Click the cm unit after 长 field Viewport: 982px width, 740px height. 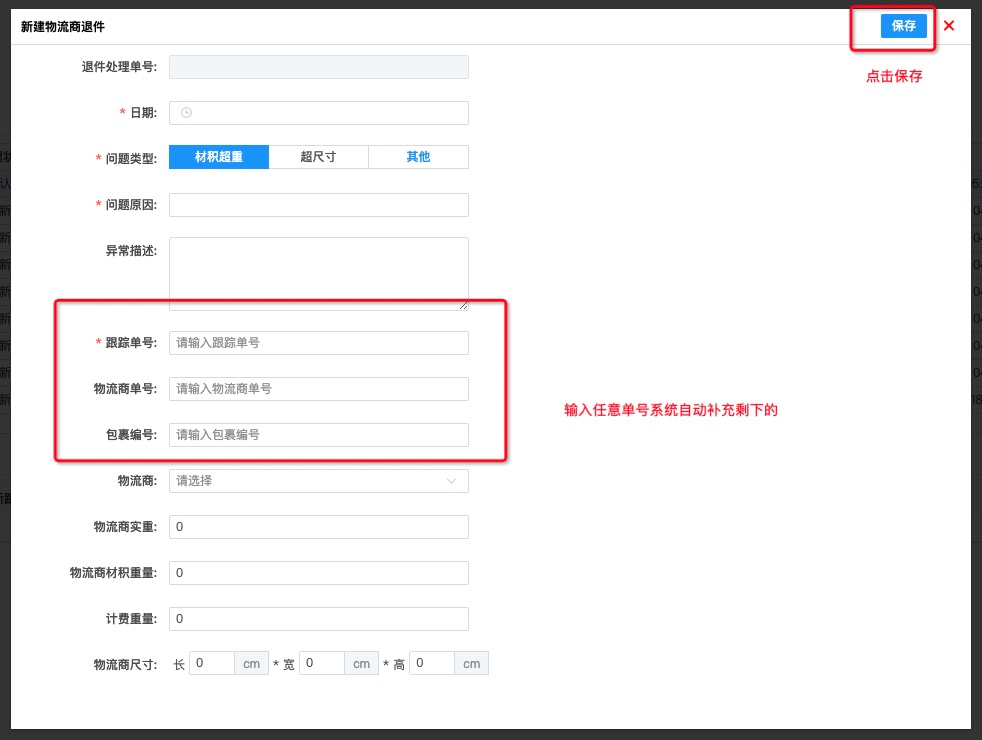252,664
